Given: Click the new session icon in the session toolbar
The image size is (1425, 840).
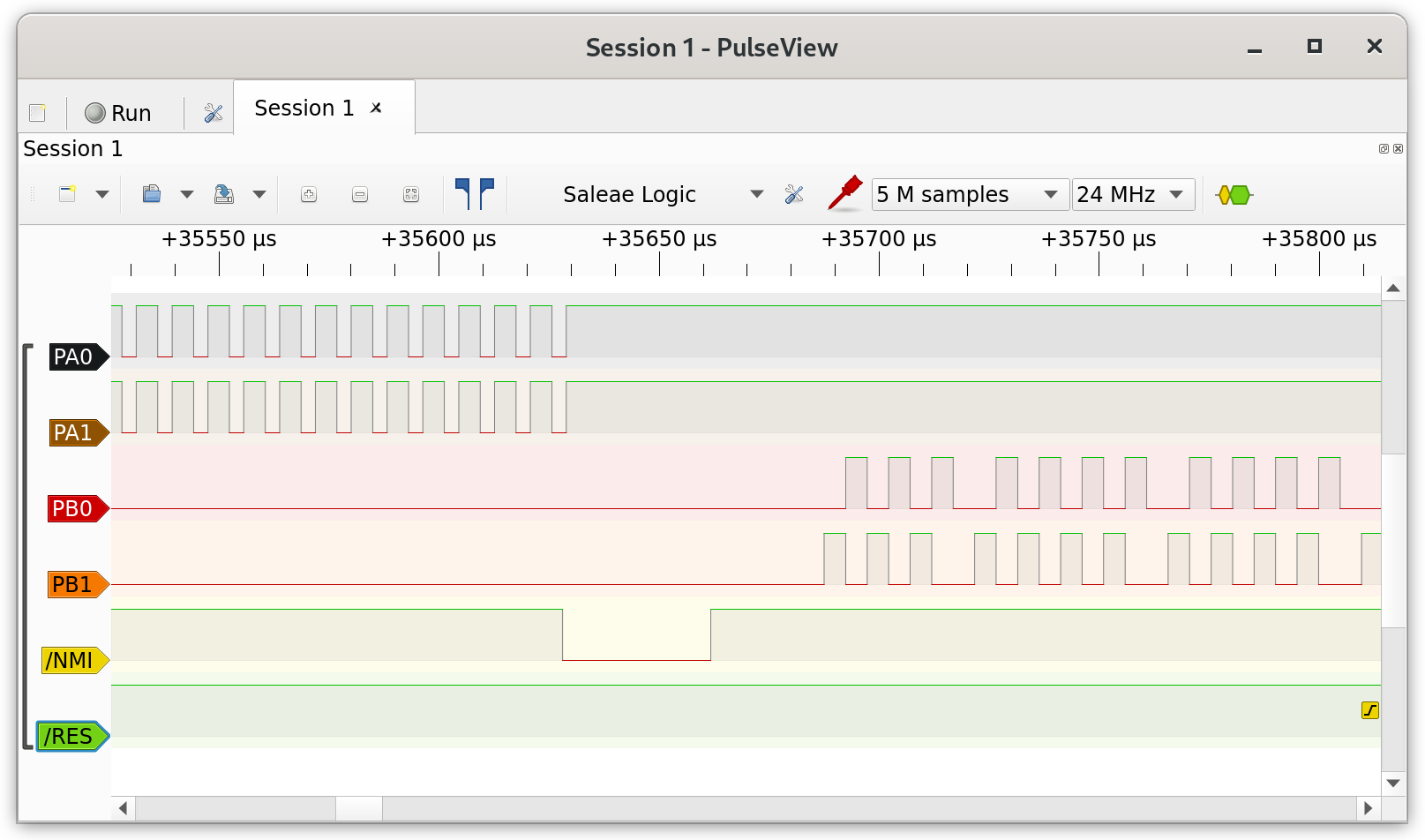Looking at the screenshot, I should tap(68, 194).
